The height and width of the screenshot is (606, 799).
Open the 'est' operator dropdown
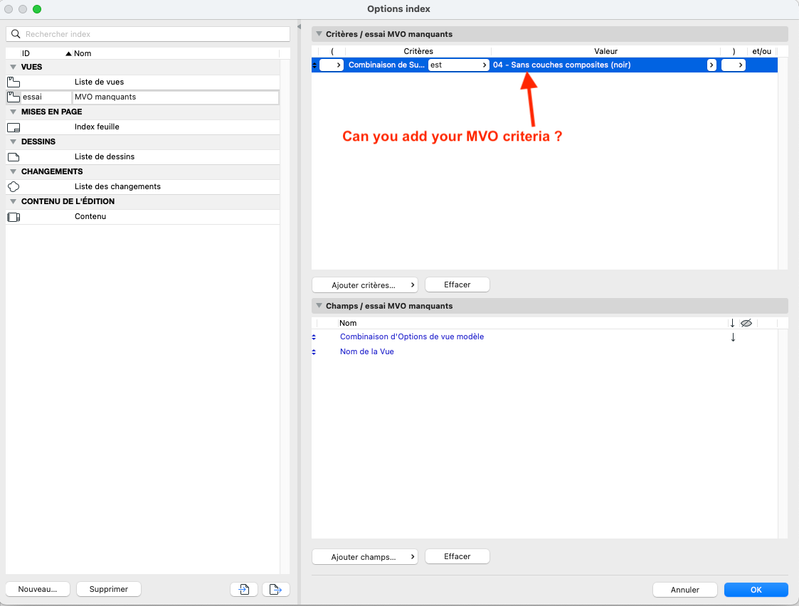tap(459, 65)
